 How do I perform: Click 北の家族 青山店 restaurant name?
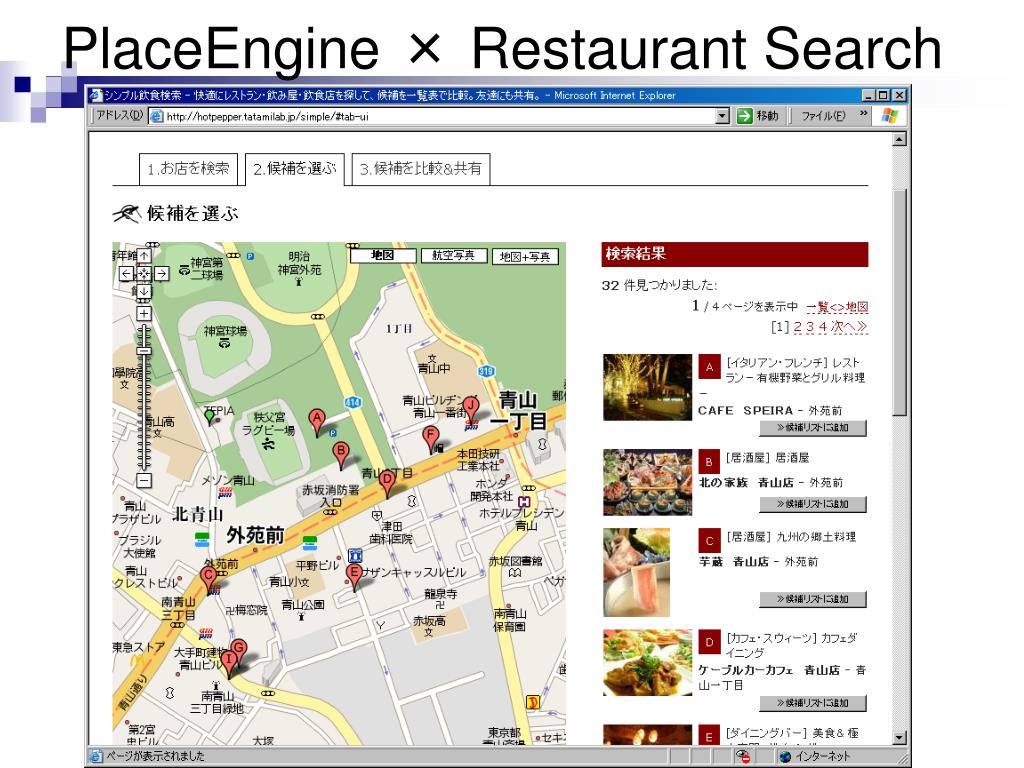click(x=746, y=483)
